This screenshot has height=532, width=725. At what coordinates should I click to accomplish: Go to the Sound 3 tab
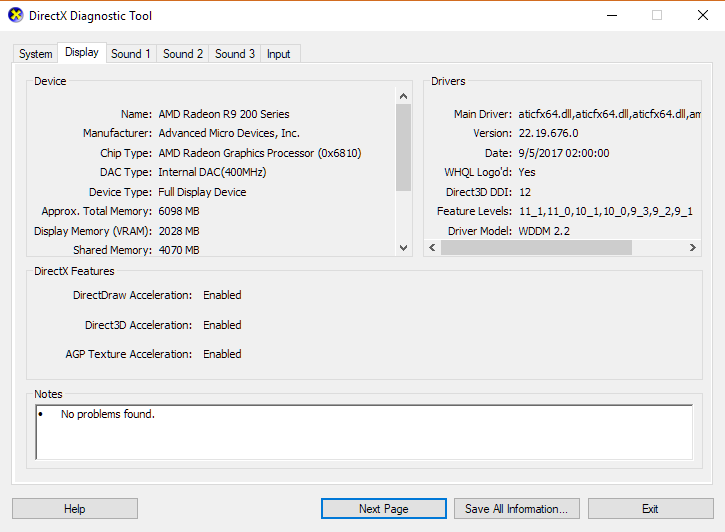coord(235,54)
